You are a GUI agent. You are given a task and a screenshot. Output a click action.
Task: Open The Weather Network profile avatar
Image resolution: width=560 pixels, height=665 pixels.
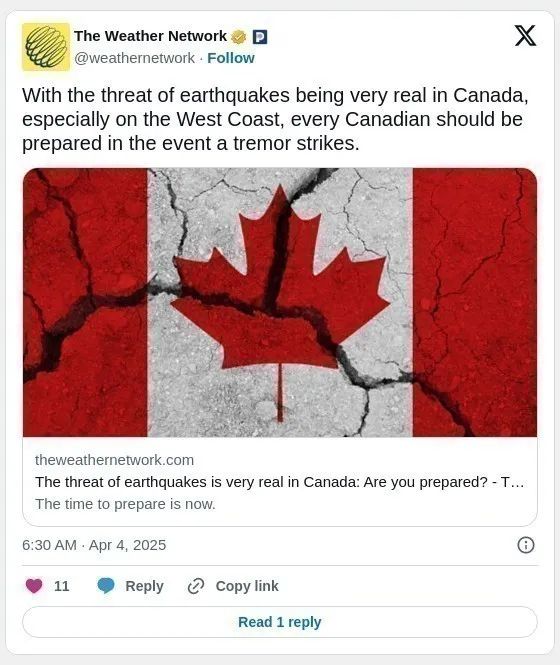point(46,47)
